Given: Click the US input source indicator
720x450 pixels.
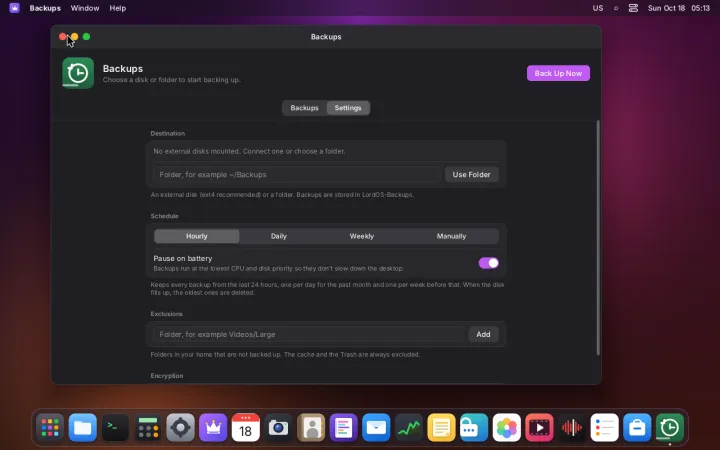Looking at the screenshot, I should 598,8.
